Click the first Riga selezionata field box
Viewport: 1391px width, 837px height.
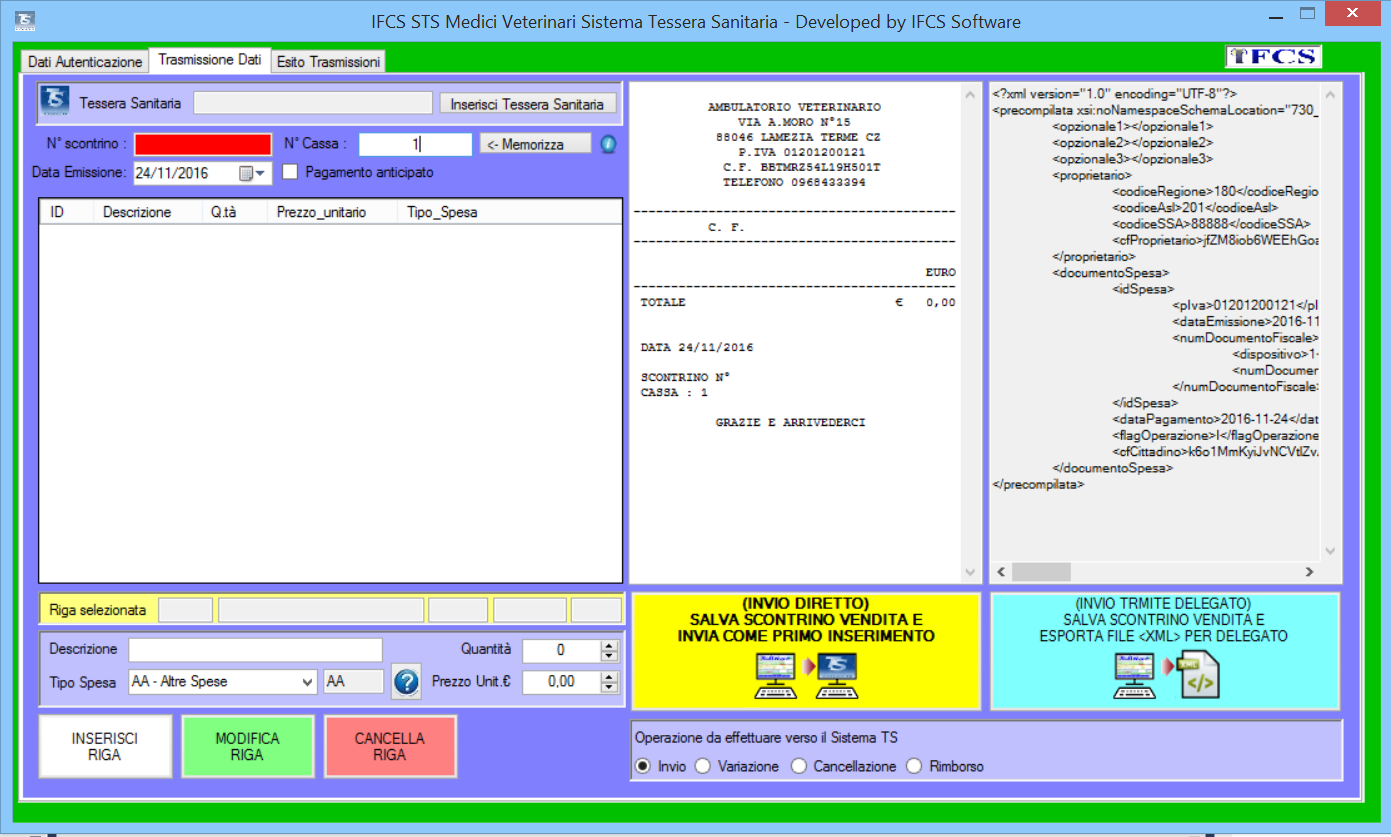point(186,610)
